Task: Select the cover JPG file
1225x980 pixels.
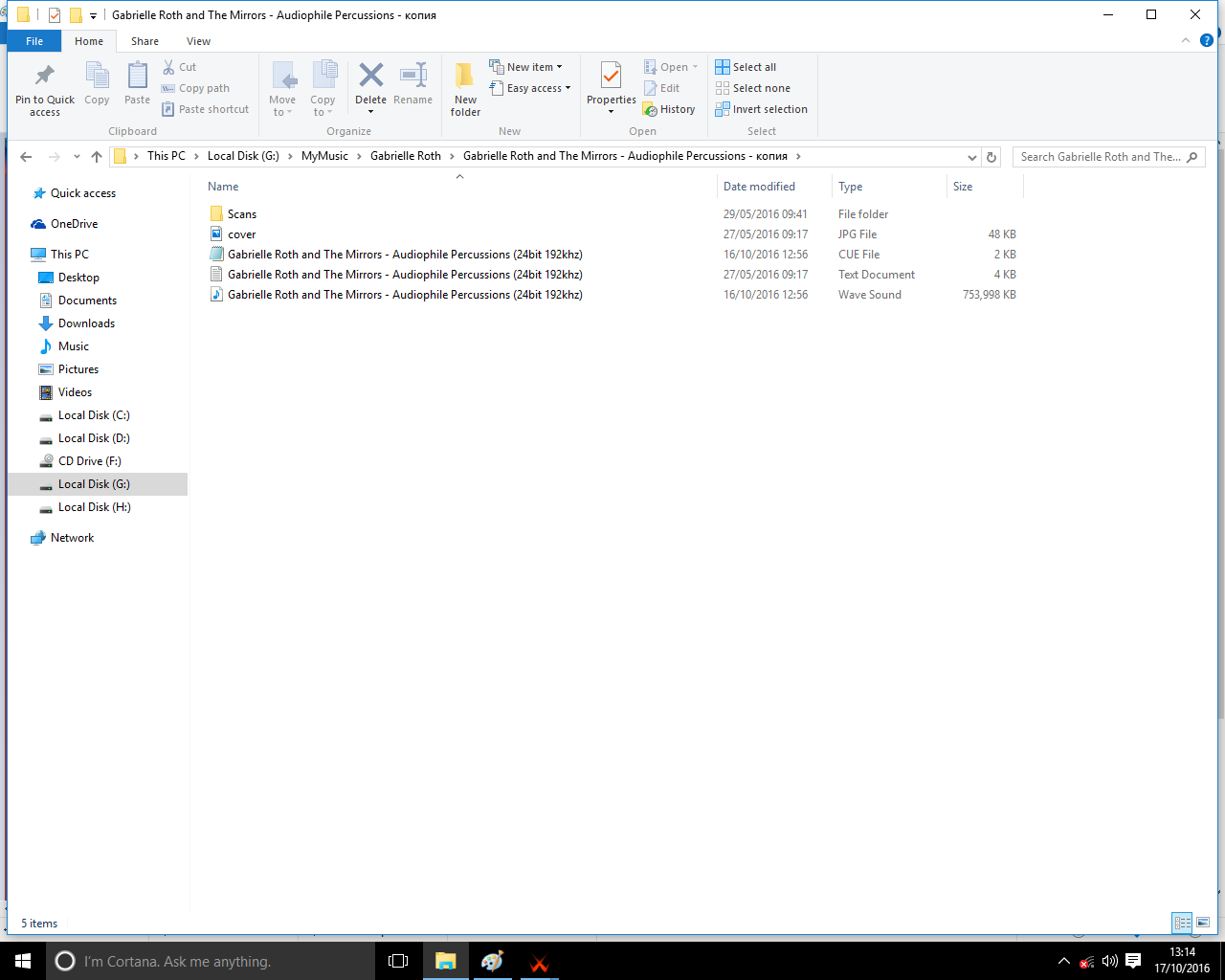Action: coord(242,234)
